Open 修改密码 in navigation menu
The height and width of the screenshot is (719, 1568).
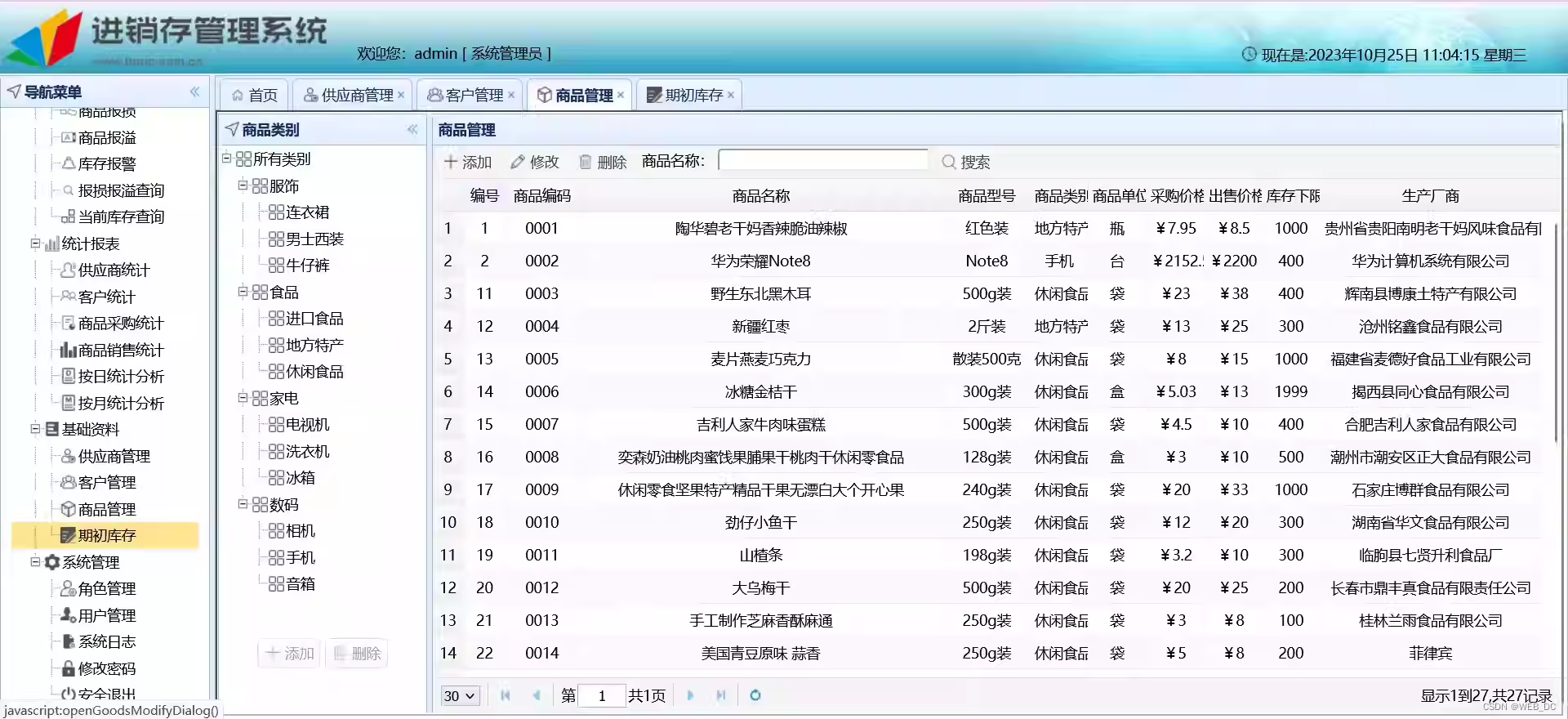[106, 668]
